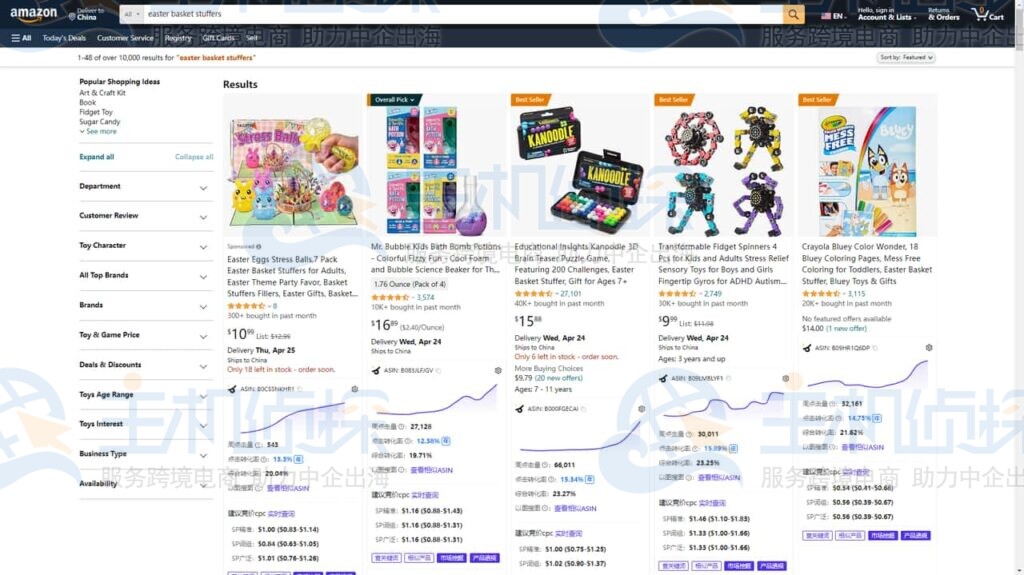Open the shopping Cart icon
The image size is (1024, 575).
tap(987, 14)
